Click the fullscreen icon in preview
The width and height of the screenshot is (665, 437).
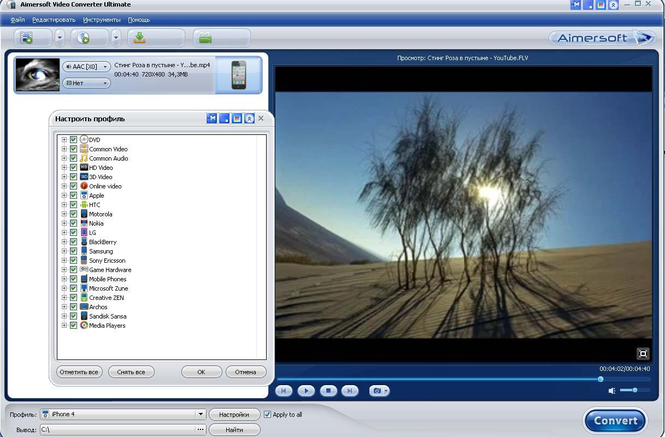tap(643, 353)
